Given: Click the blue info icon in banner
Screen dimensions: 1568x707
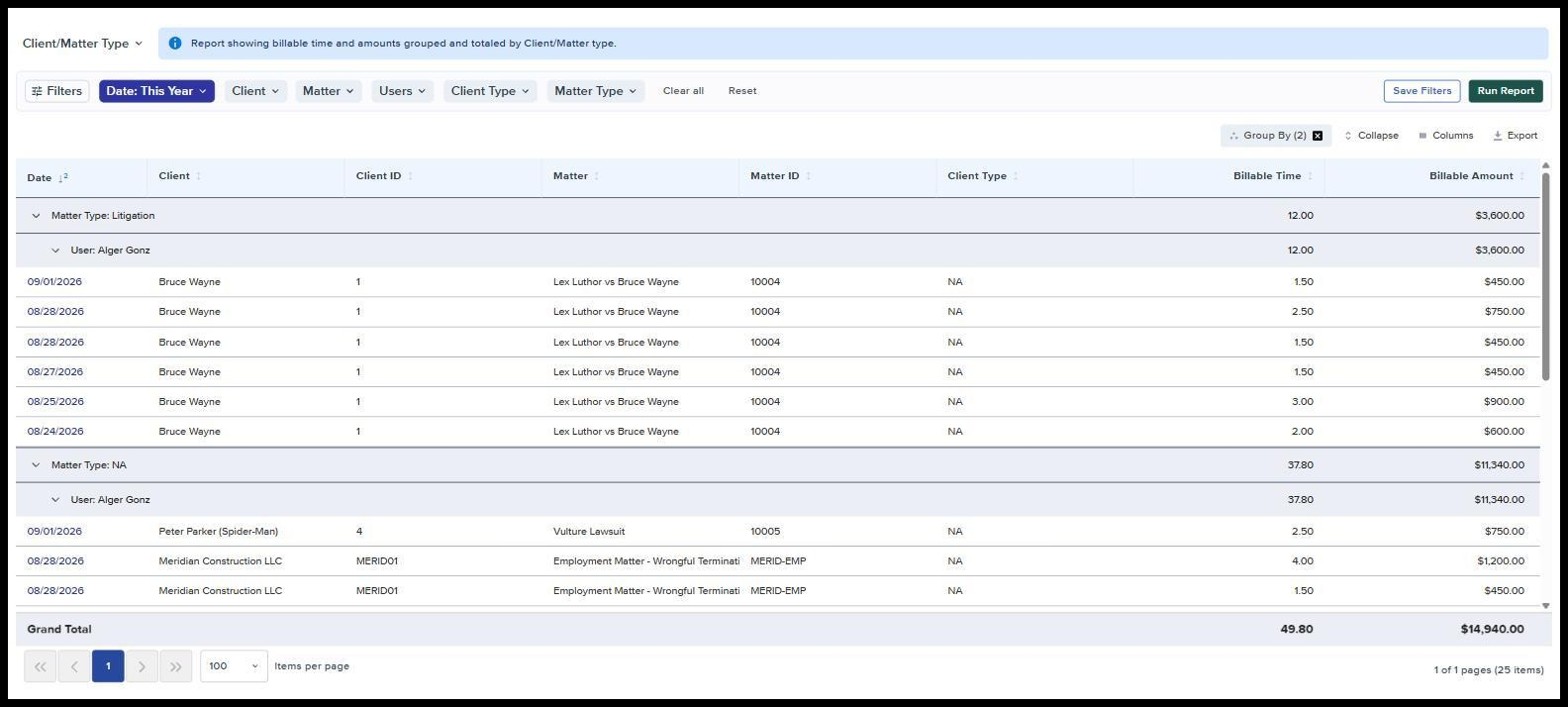Looking at the screenshot, I should click(x=175, y=44).
